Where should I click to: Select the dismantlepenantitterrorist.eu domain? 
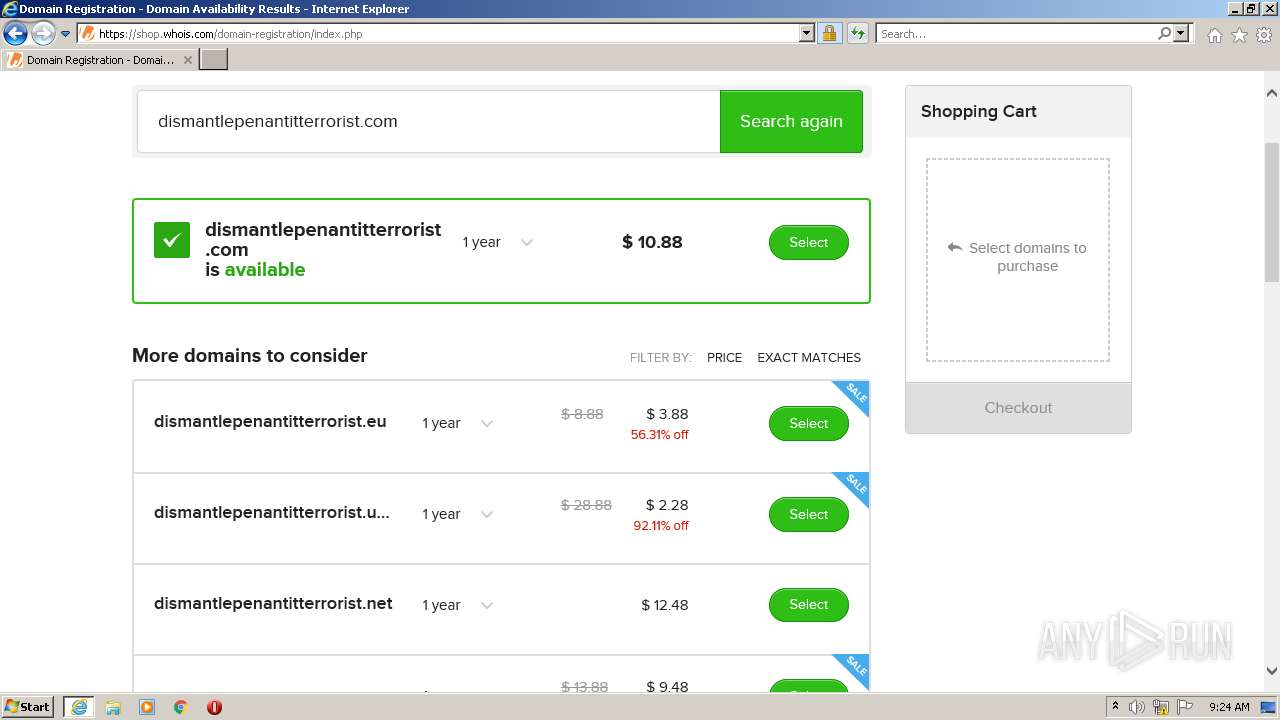808,423
